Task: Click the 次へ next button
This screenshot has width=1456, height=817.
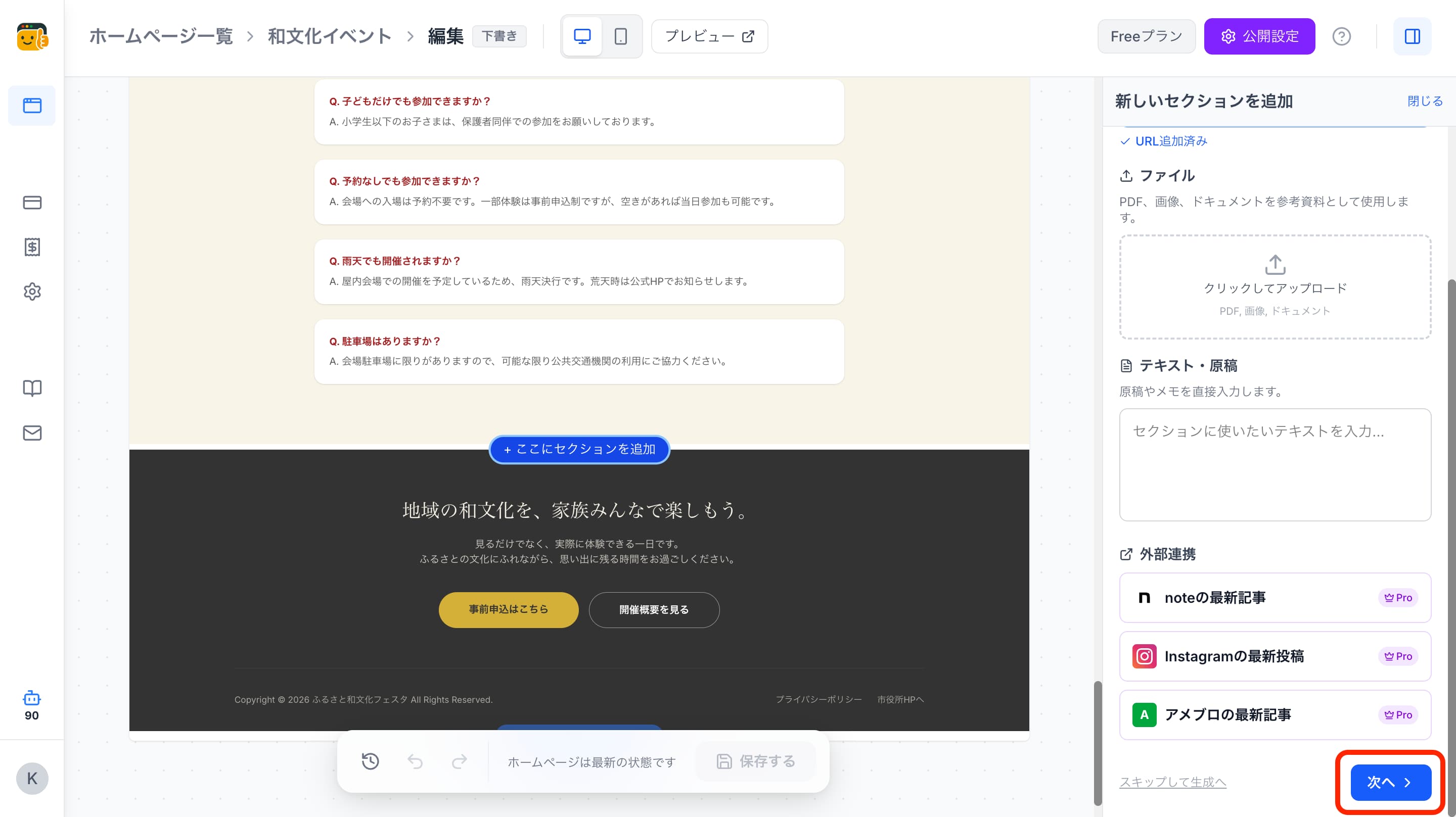Action: coord(1390,783)
